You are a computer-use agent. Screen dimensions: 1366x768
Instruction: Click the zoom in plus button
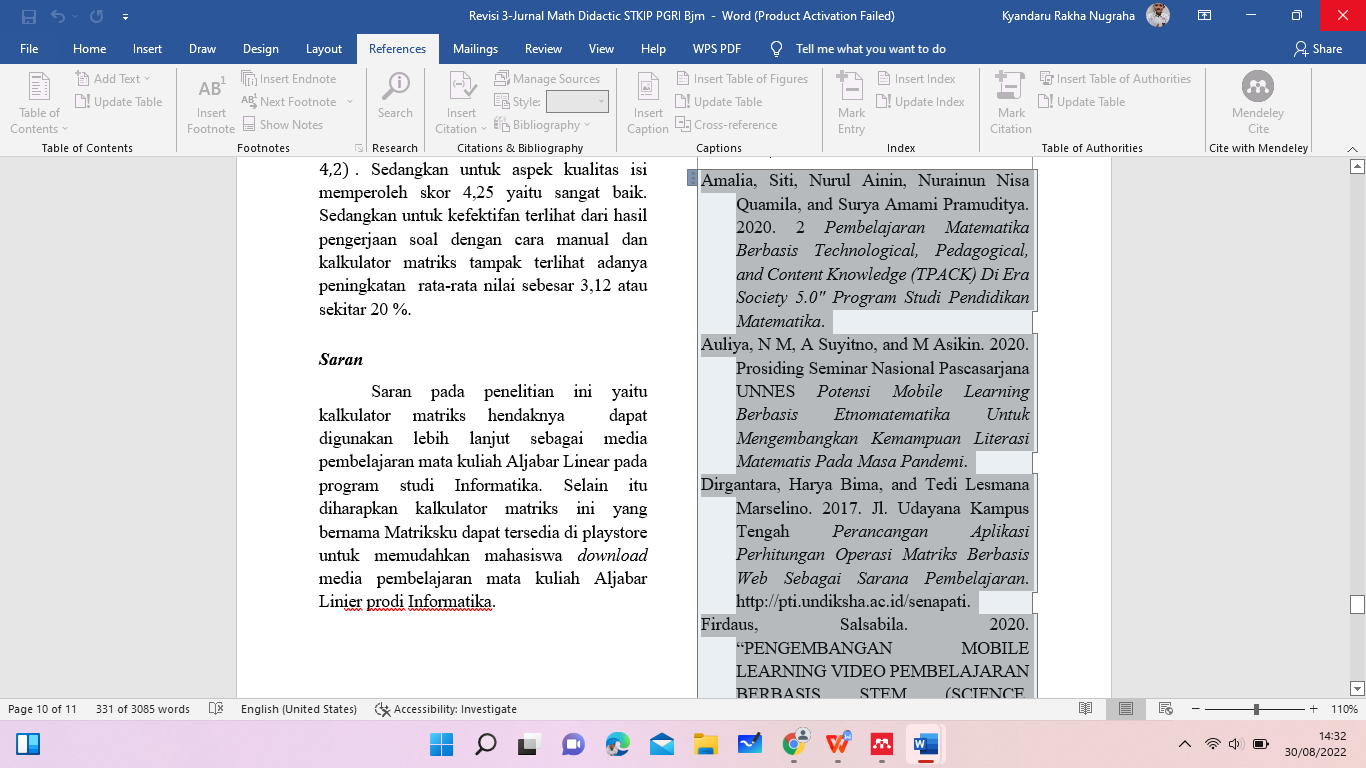(x=1316, y=709)
